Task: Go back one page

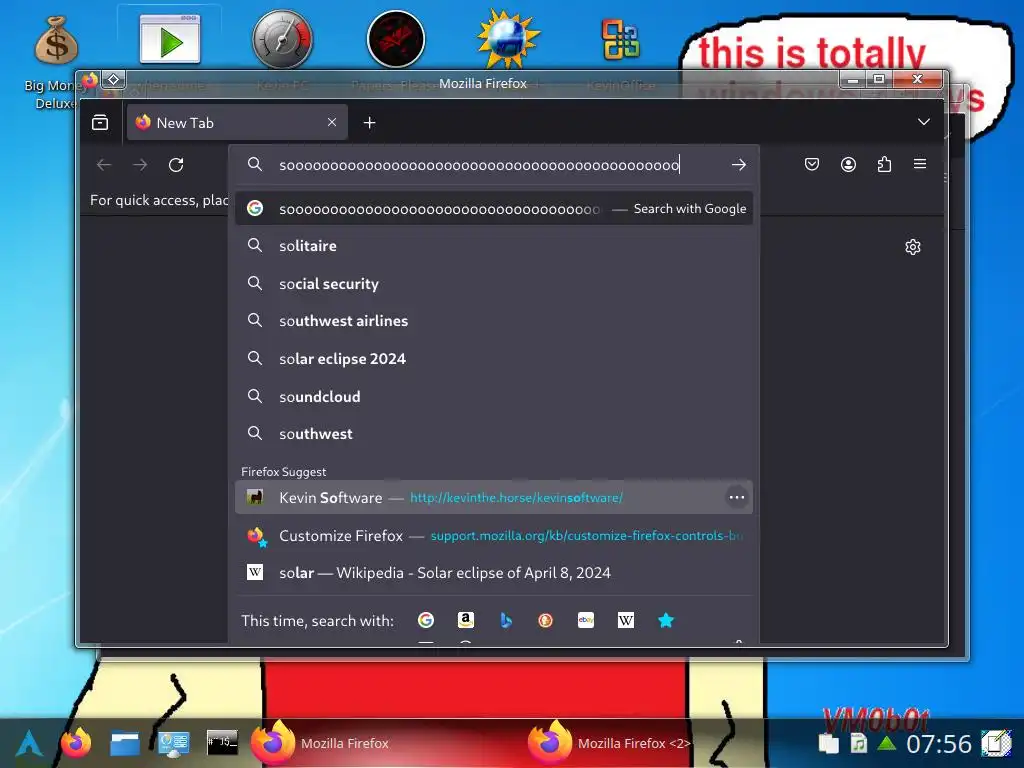Action: [104, 165]
